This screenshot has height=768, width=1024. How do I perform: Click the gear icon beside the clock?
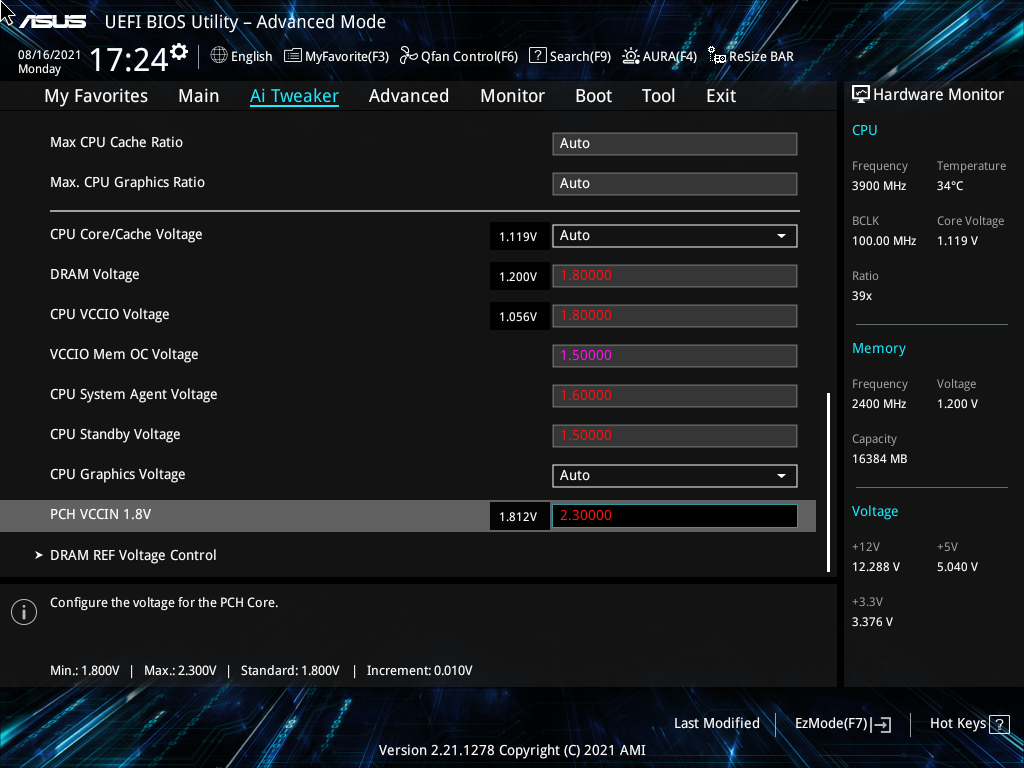[179, 52]
